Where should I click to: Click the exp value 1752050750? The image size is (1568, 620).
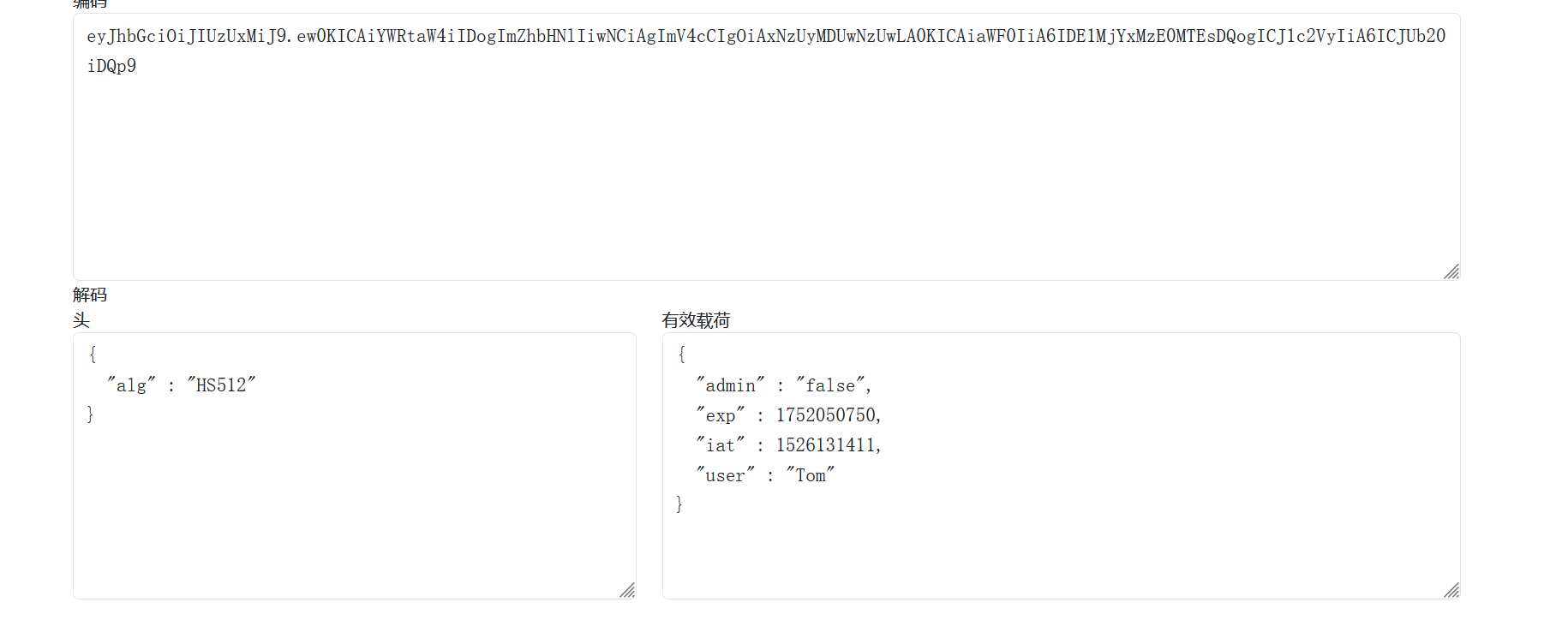point(826,415)
